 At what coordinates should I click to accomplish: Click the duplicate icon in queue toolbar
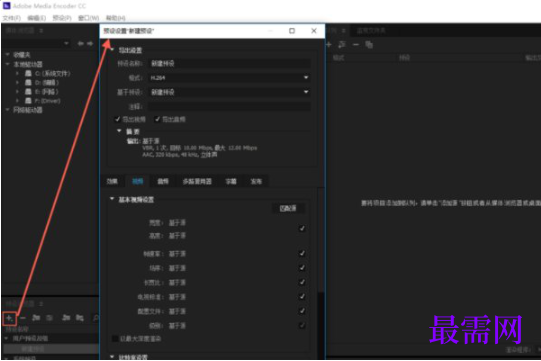[369, 45]
